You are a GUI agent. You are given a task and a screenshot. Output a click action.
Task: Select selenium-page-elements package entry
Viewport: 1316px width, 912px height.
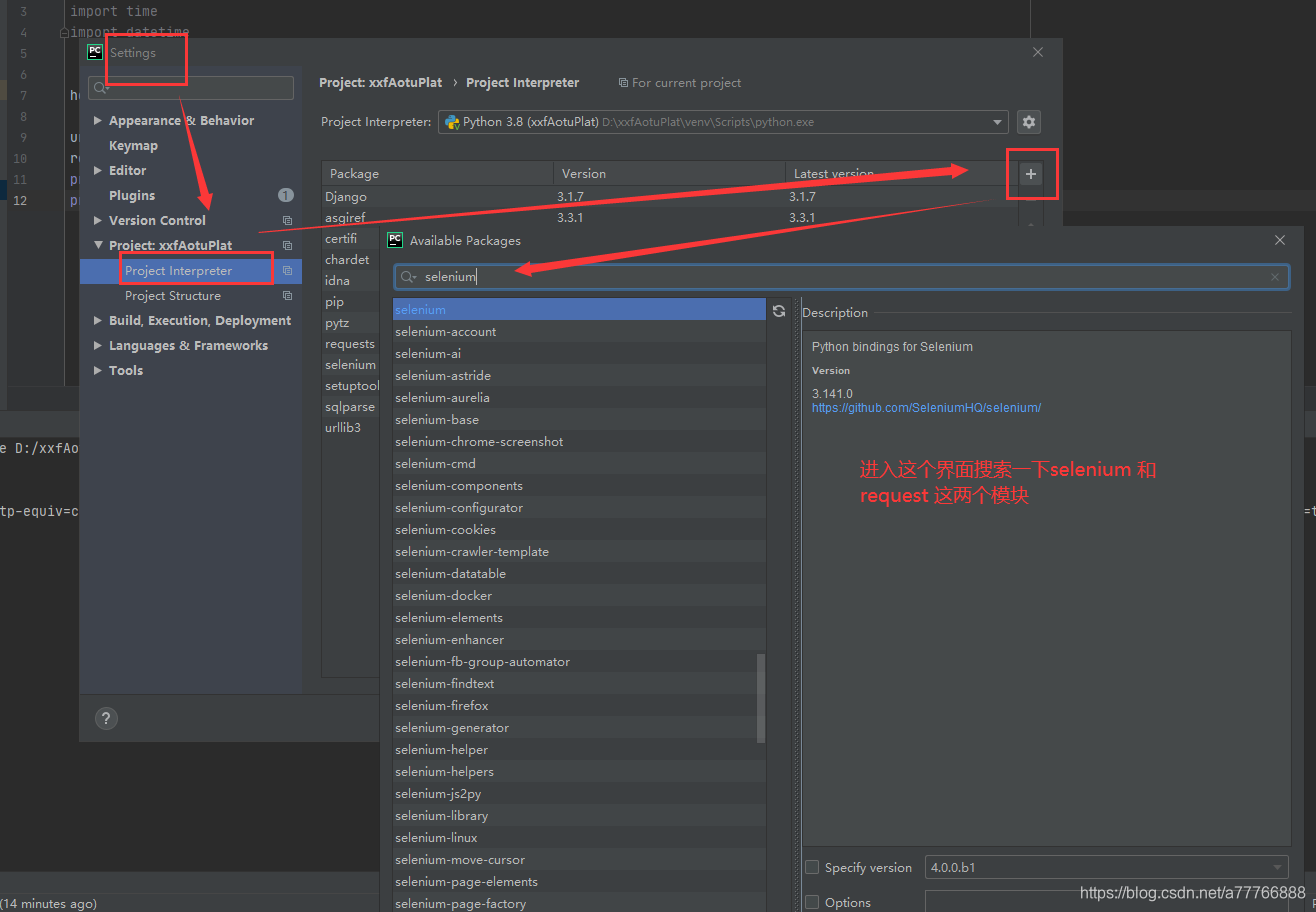click(x=579, y=882)
